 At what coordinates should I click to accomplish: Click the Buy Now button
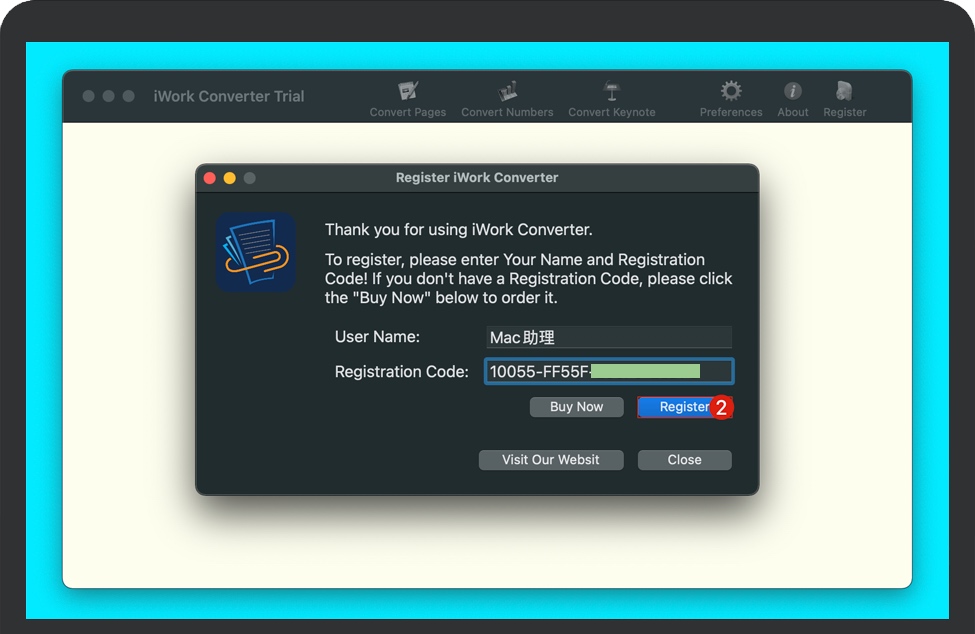(x=576, y=407)
